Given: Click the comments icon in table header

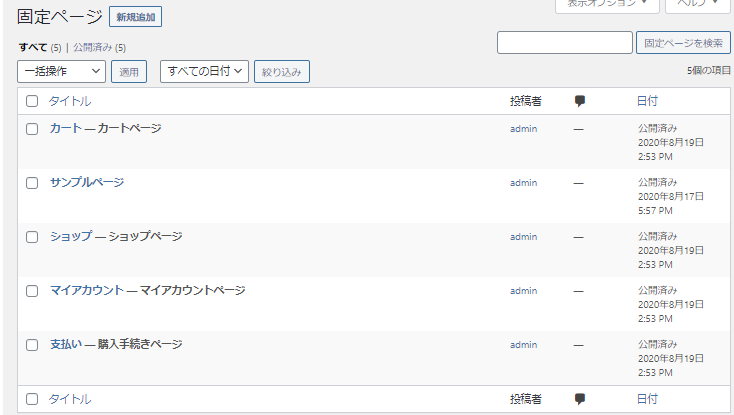Looking at the screenshot, I should pos(580,101).
